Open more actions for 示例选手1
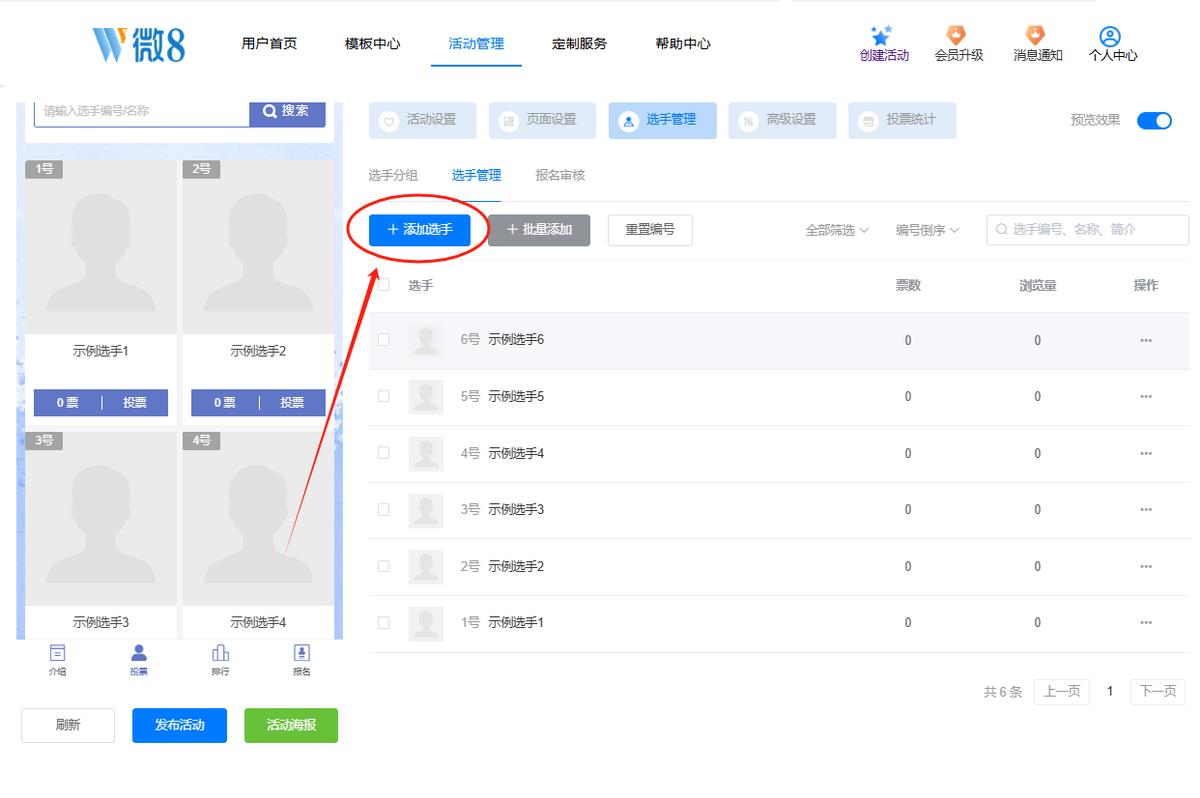1200x798 pixels. pos(1146,623)
